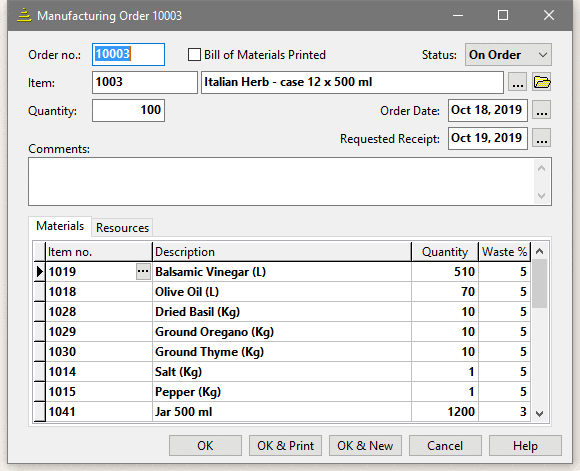Viewport: 580px width, 471px height.
Task: Open Requested Receipt date picker button
Action: [542, 138]
